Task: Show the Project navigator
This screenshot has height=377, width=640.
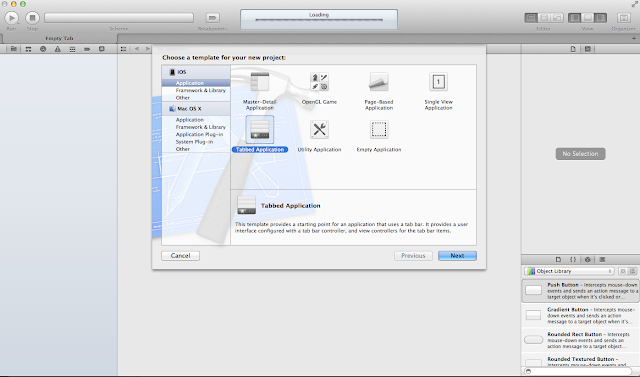Action: coord(13,49)
